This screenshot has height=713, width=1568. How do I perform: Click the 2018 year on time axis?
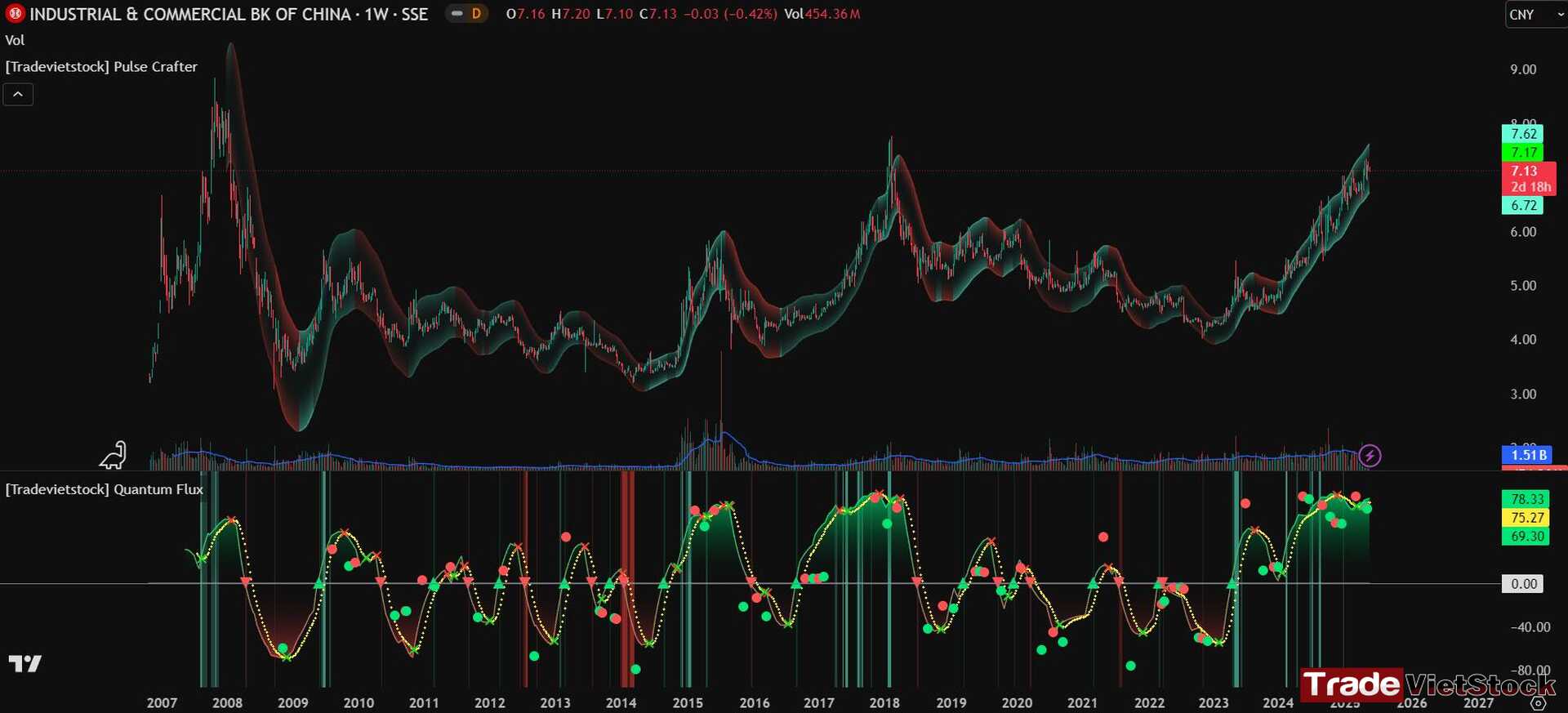884,703
